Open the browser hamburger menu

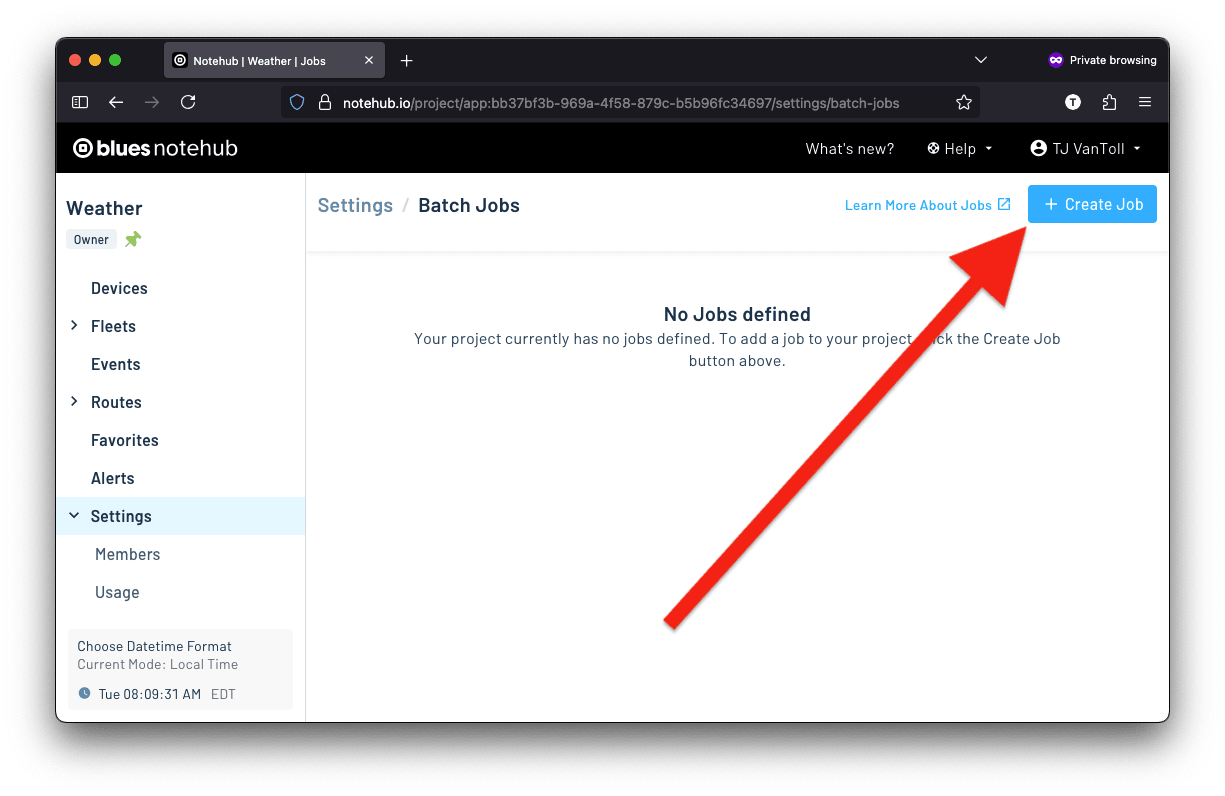pos(1145,102)
